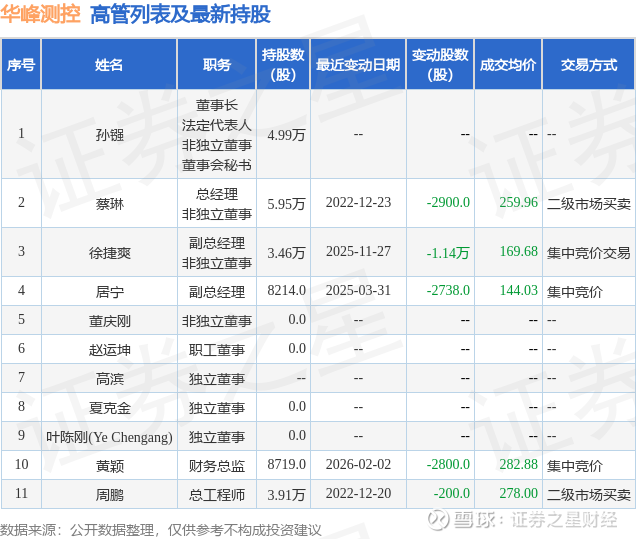Click the name 高滨
This screenshot has width=636, height=539.
(110, 379)
